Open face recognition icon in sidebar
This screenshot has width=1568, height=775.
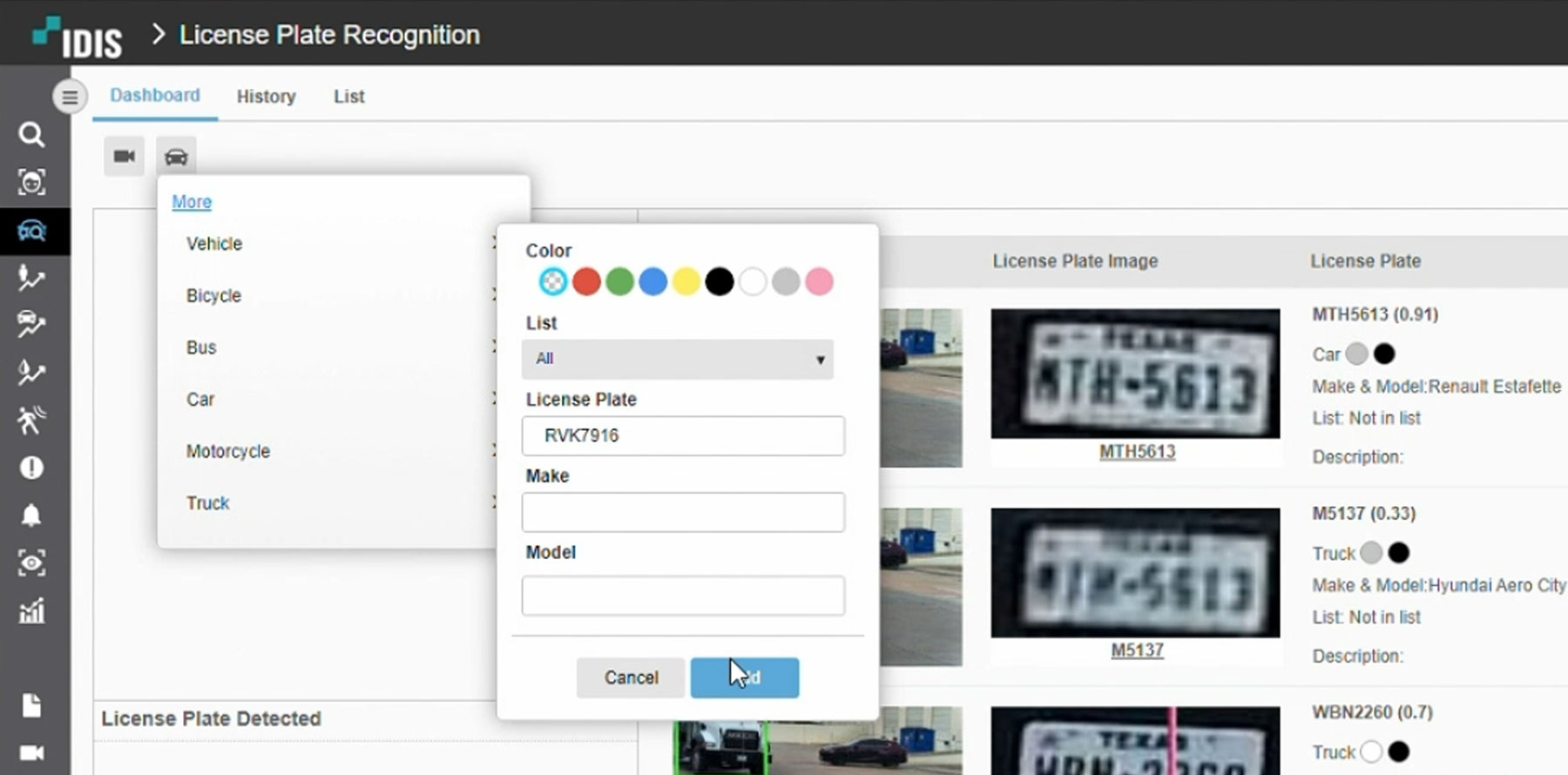click(31, 183)
